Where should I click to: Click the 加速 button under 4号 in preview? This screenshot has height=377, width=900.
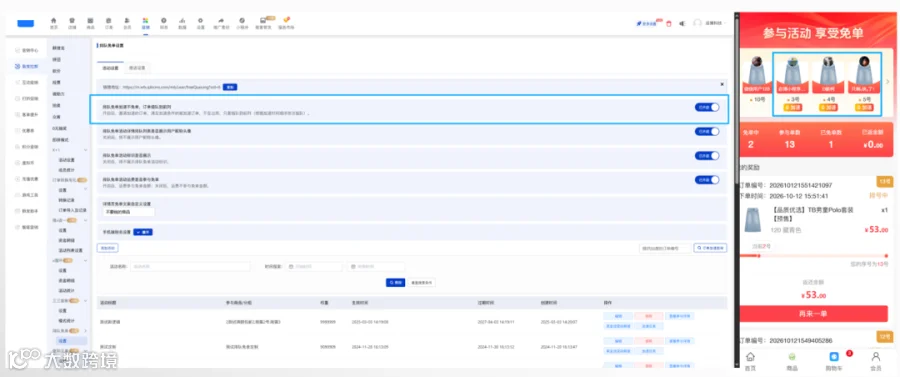[x=827, y=107]
